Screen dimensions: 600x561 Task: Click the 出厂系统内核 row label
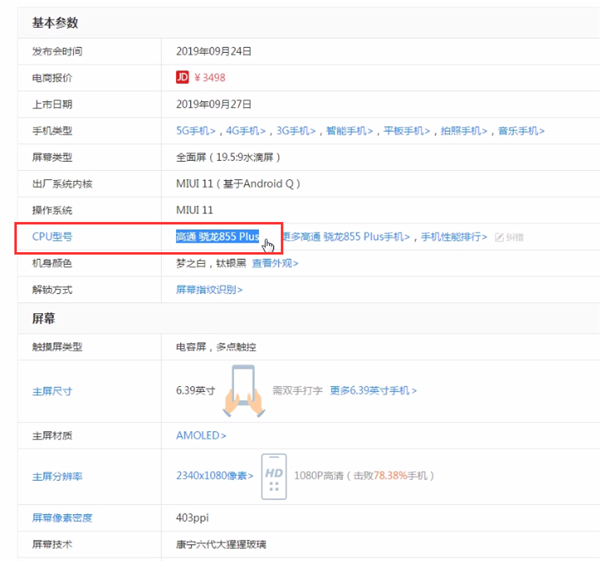[x=62, y=184]
